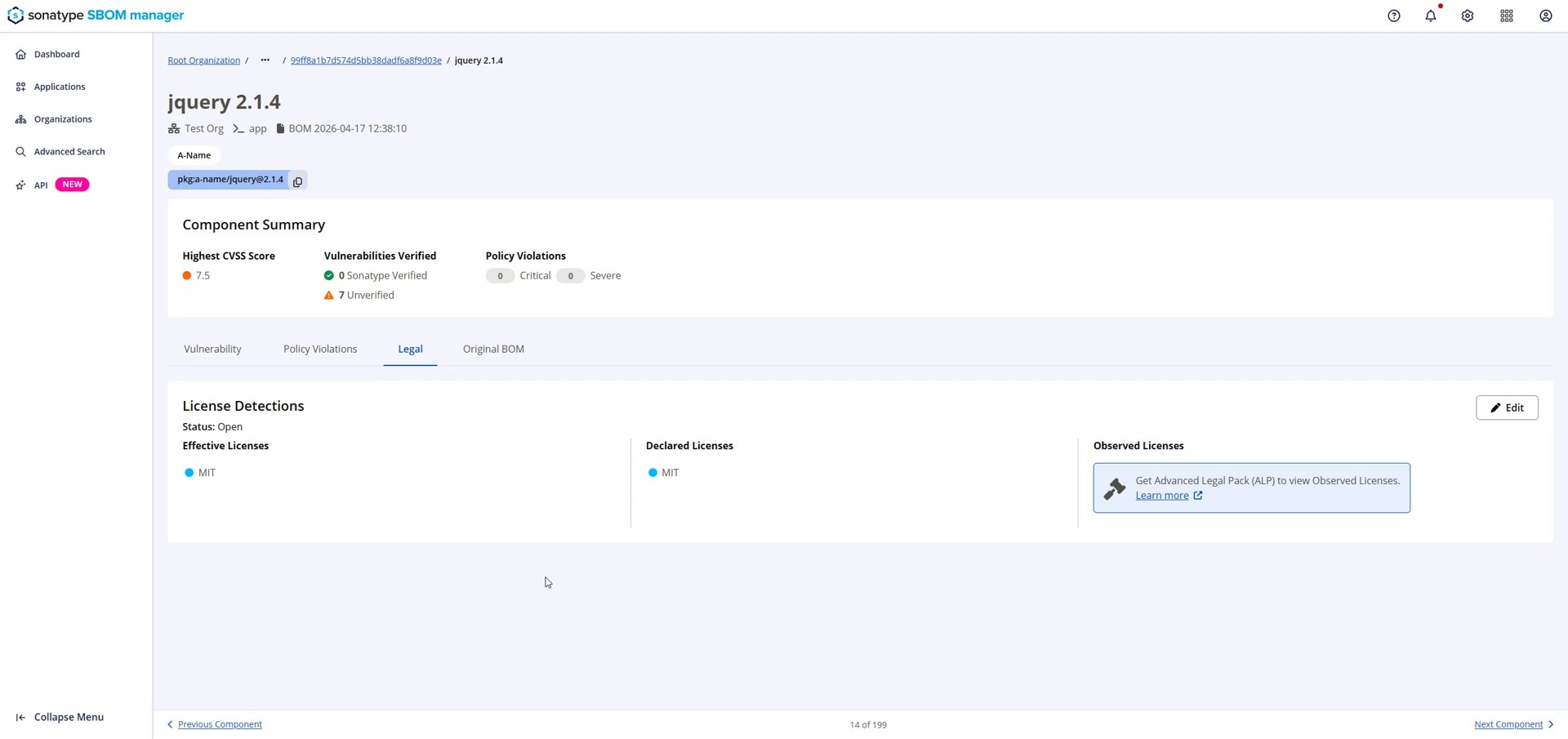Click the '0 Sonatype Verified' text

pyautogui.click(x=383, y=276)
